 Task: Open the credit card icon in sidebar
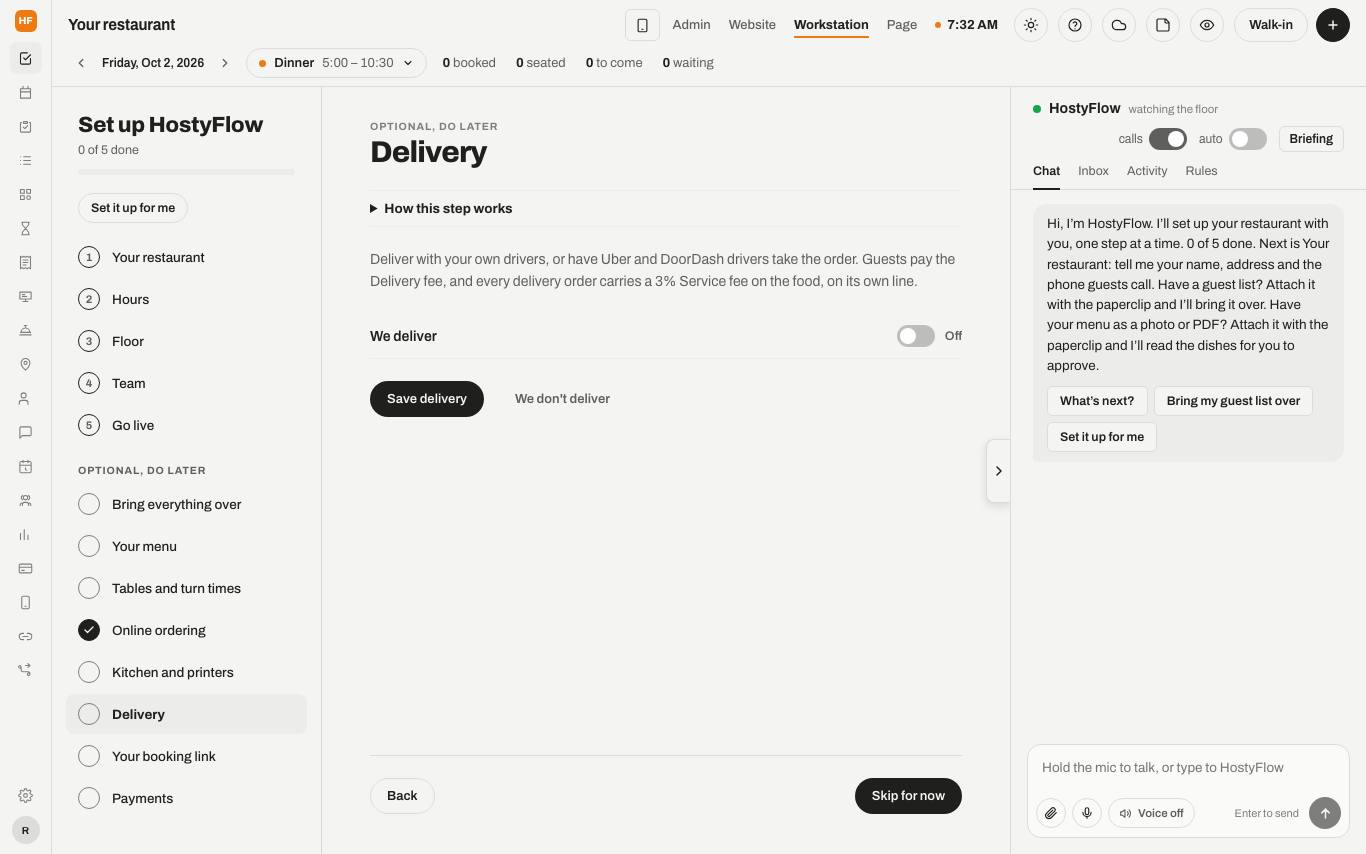click(x=25, y=569)
